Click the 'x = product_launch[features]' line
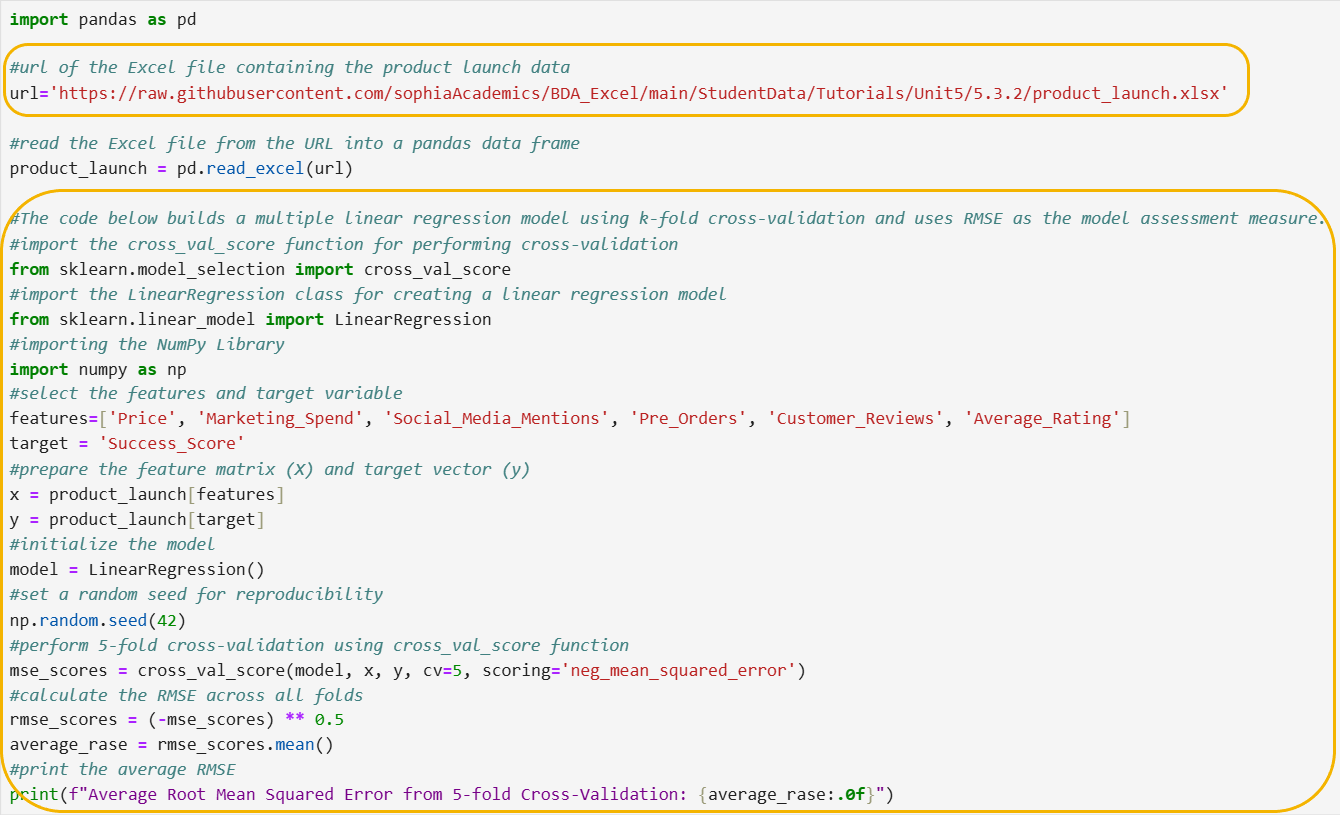The width and height of the screenshot is (1340, 815). click(147, 494)
